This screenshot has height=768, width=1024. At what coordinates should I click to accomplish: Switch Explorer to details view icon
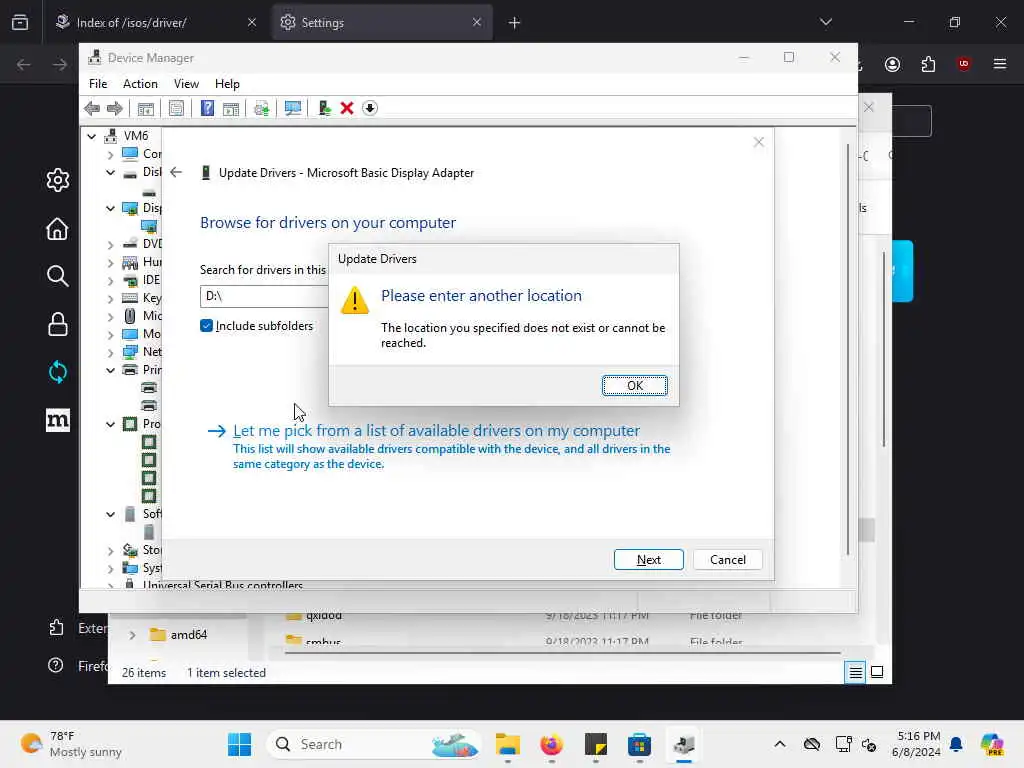tap(856, 672)
